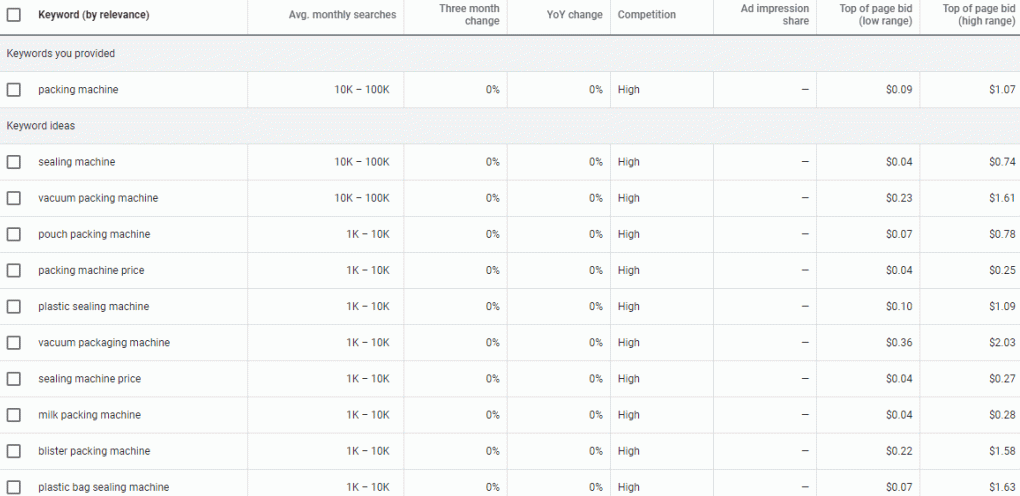
Task: Select 'vacuum packaging machine' checkbox
Action: [x=14, y=342]
